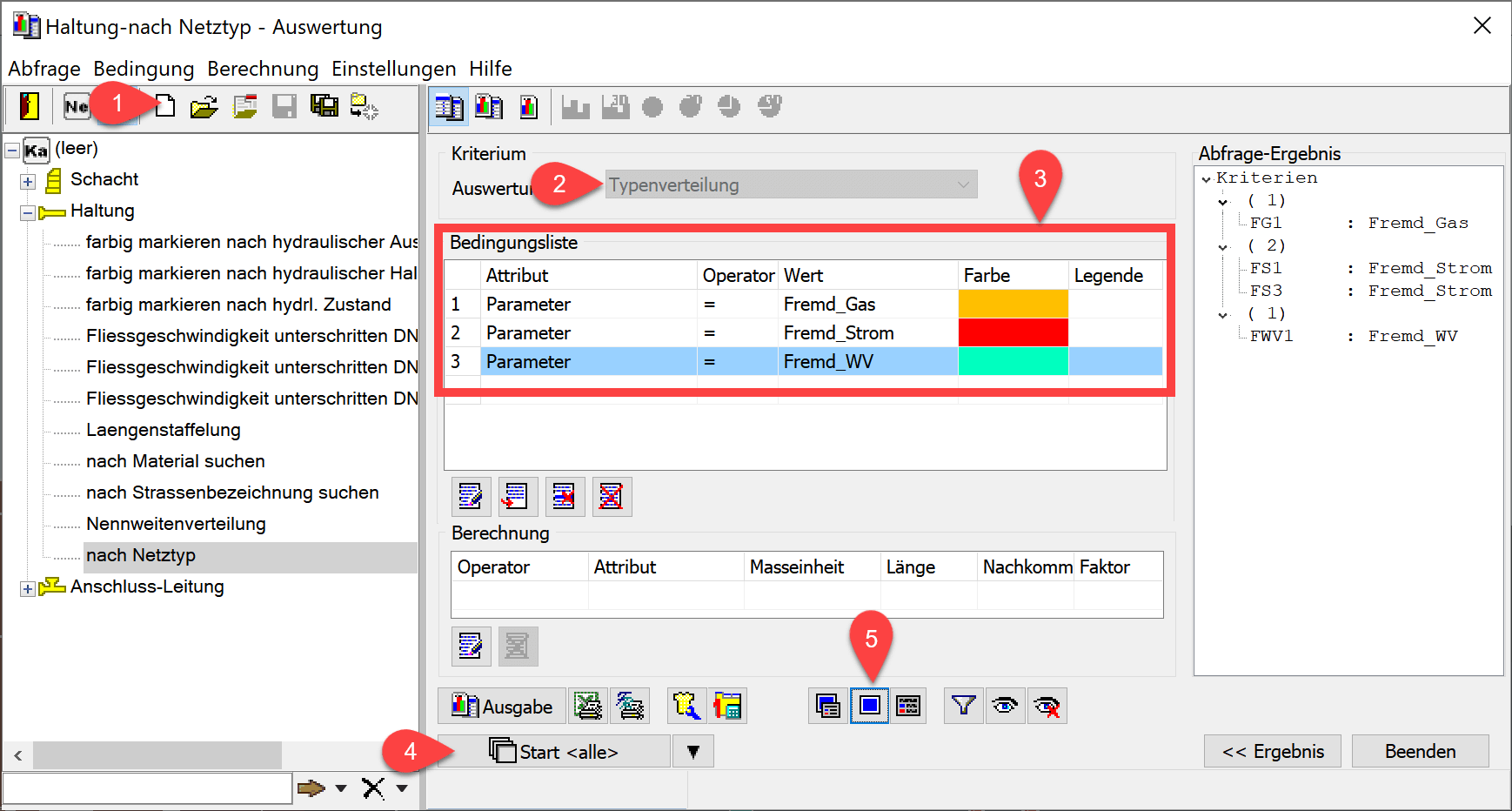This screenshot has height=811, width=1512.
Task: Open the Einstellungen menu
Action: (x=393, y=69)
